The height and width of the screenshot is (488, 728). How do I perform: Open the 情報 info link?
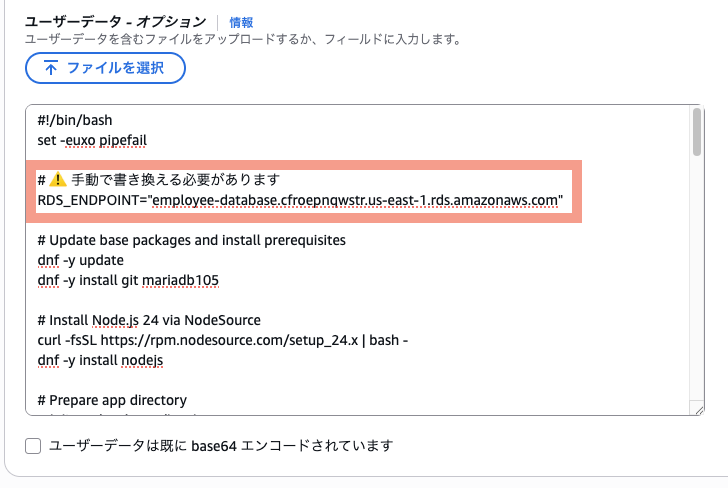pyautogui.click(x=241, y=22)
